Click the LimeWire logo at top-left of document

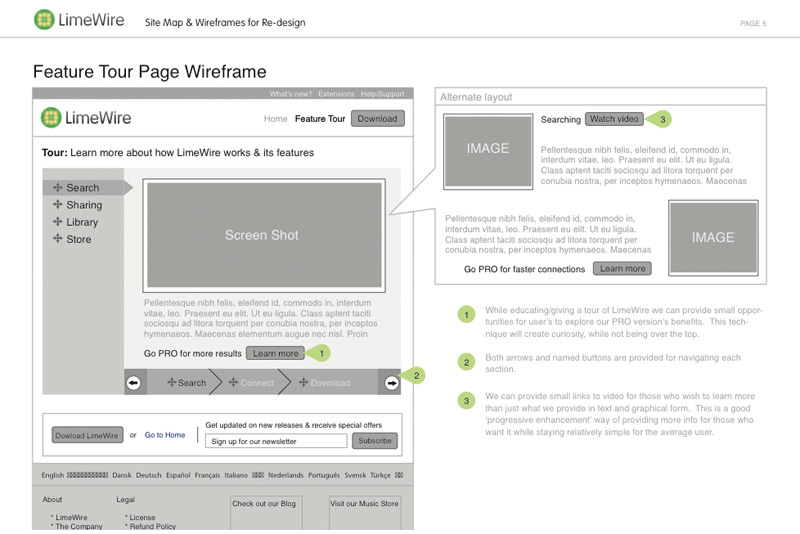(x=80, y=20)
